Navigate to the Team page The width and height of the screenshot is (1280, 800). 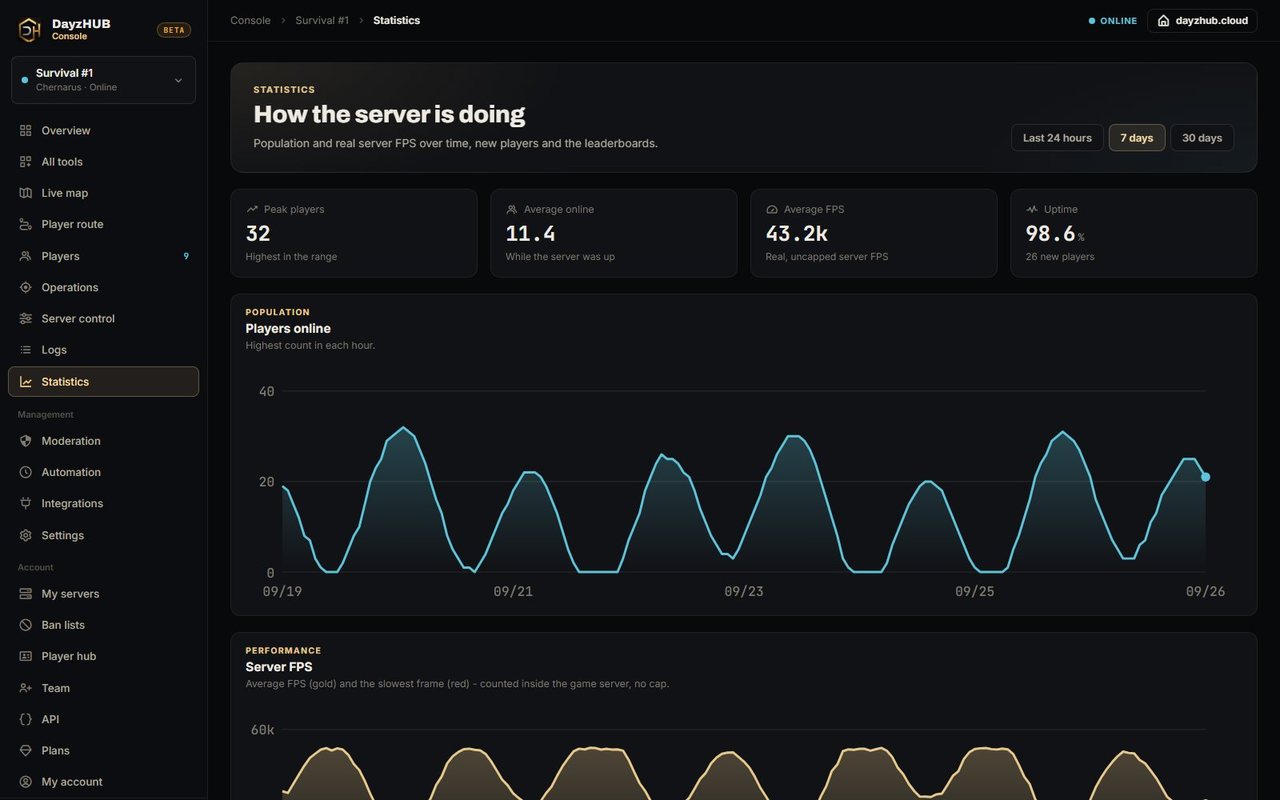(103, 688)
